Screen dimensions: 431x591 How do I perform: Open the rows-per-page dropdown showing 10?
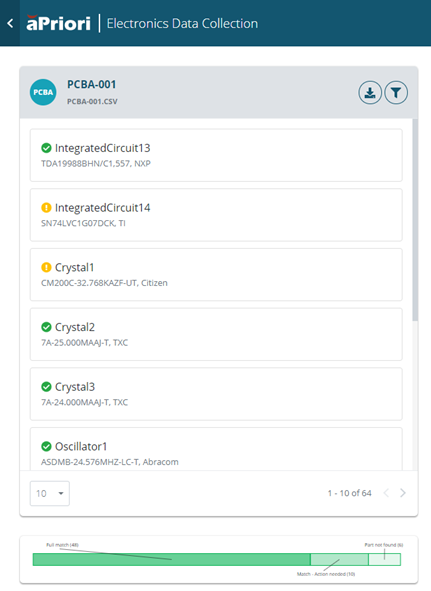point(50,493)
